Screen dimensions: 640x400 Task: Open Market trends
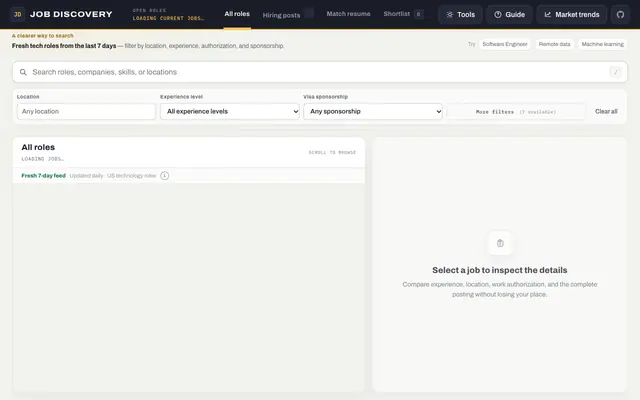pos(571,15)
